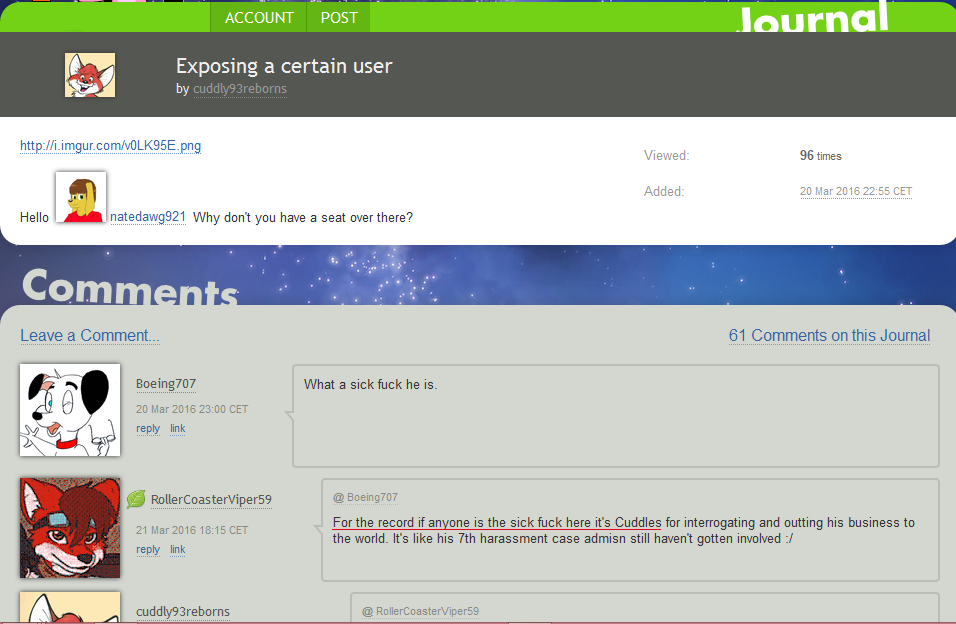The width and height of the screenshot is (956, 624).
Task: Reply to Boeing707's comment
Action: [x=148, y=428]
